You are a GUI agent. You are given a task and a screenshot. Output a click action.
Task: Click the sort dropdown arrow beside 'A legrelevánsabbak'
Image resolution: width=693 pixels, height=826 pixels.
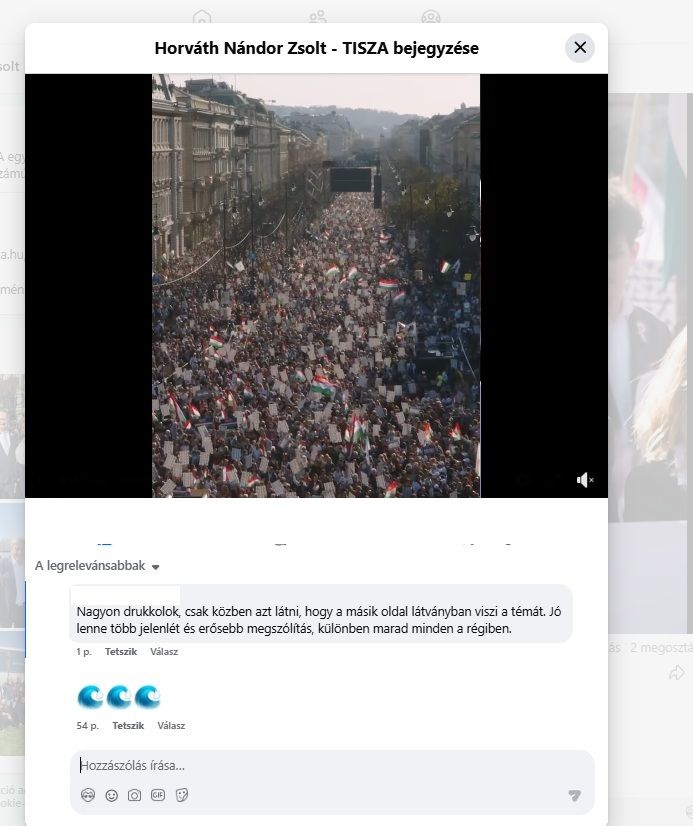point(155,567)
